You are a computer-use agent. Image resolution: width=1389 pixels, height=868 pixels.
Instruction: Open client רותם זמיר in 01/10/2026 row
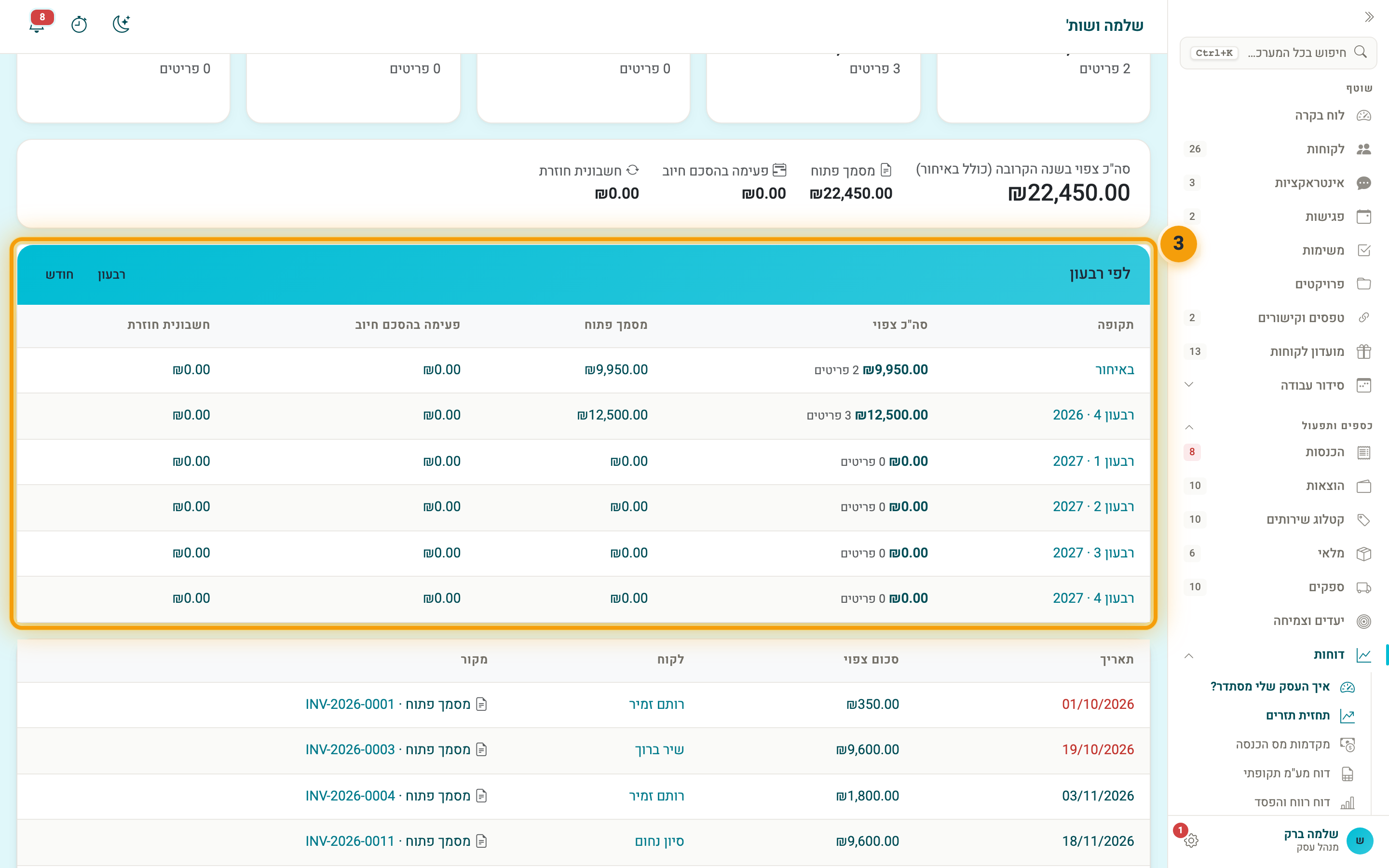point(656,705)
